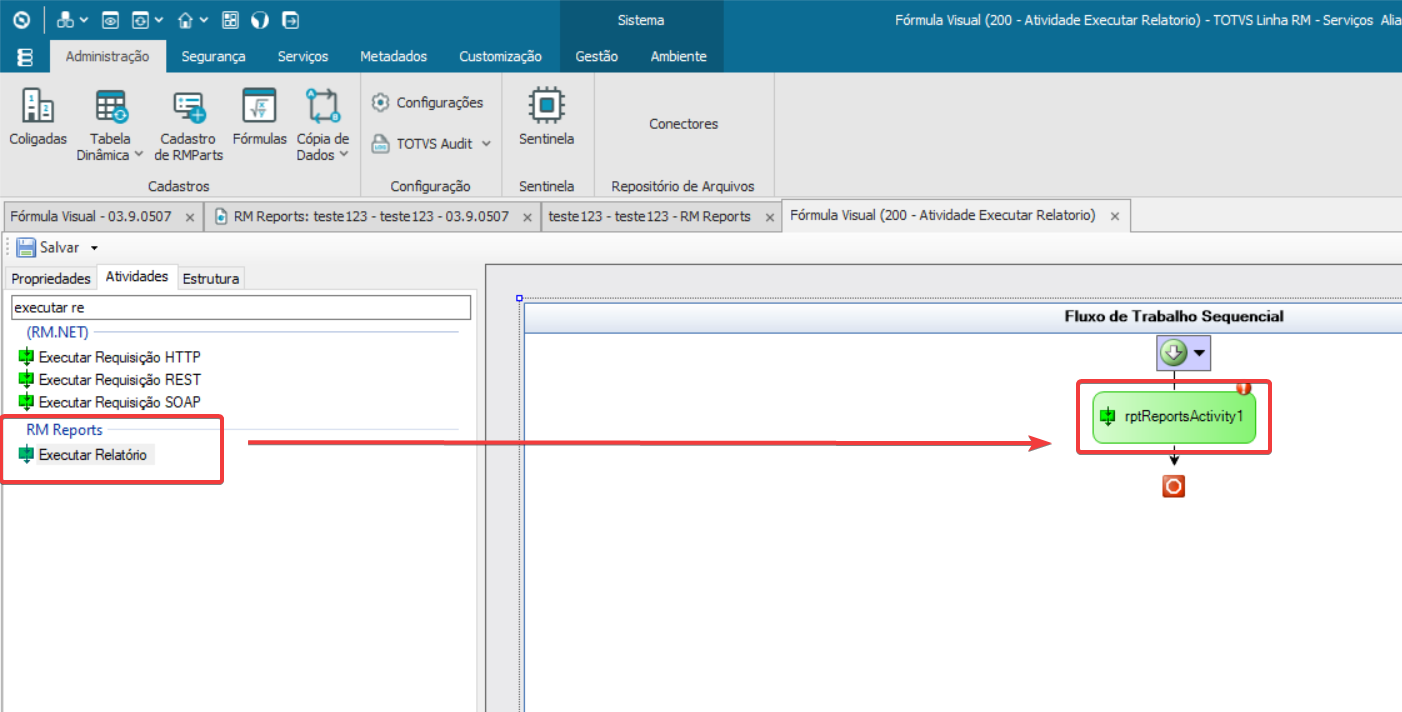Open the Gestão ribbon tab
The image size is (1402, 712).
click(597, 57)
